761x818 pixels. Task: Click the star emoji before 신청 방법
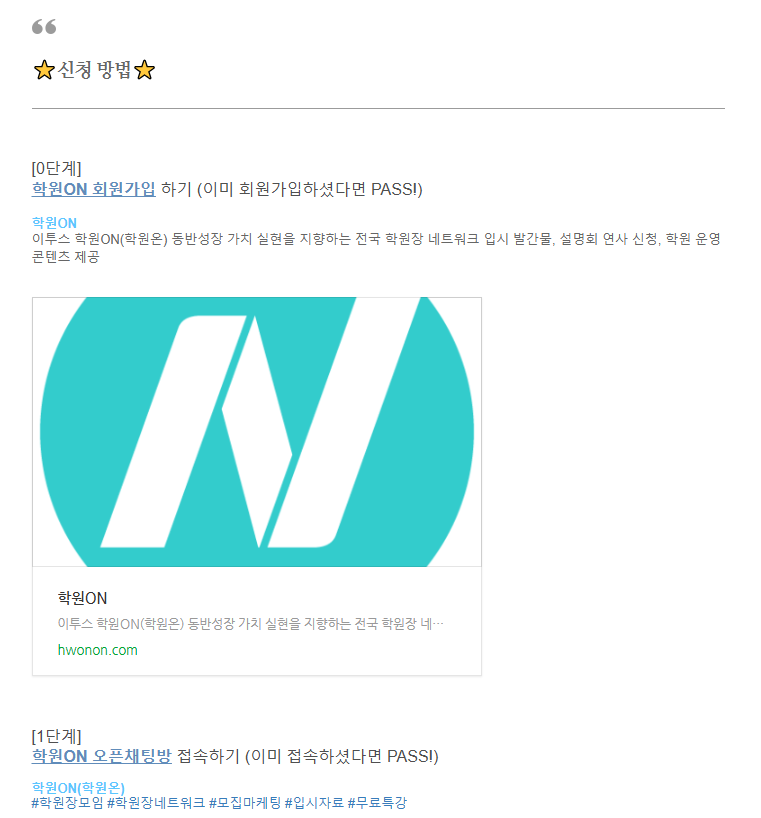coord(44,70)
